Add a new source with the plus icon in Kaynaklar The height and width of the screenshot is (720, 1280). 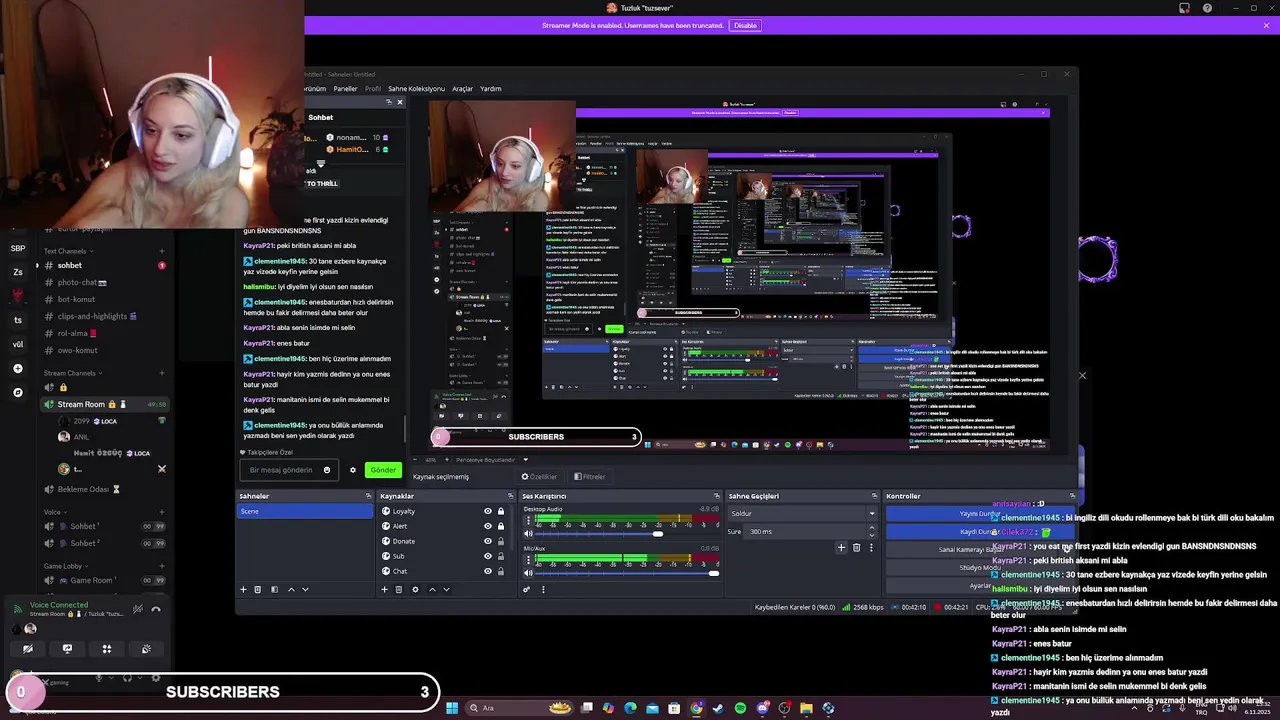pos(384,589)
